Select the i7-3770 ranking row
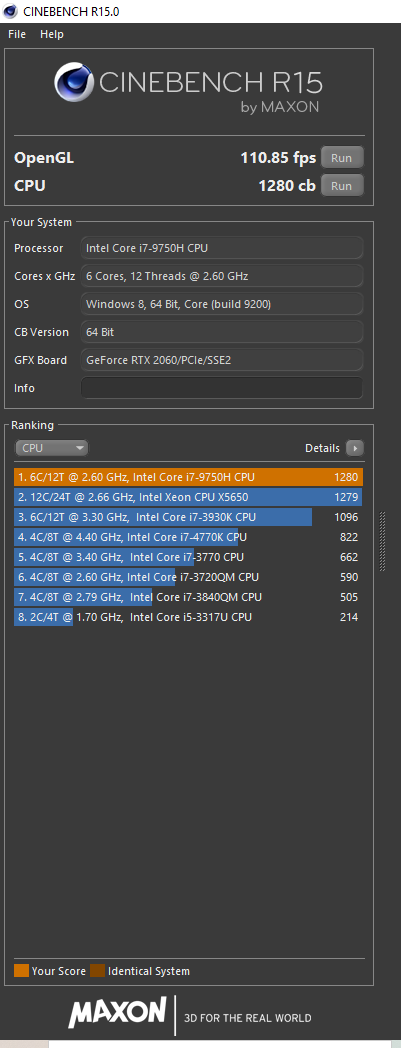The width and height of the screenshot is (401, 1048). click(188, 557)
